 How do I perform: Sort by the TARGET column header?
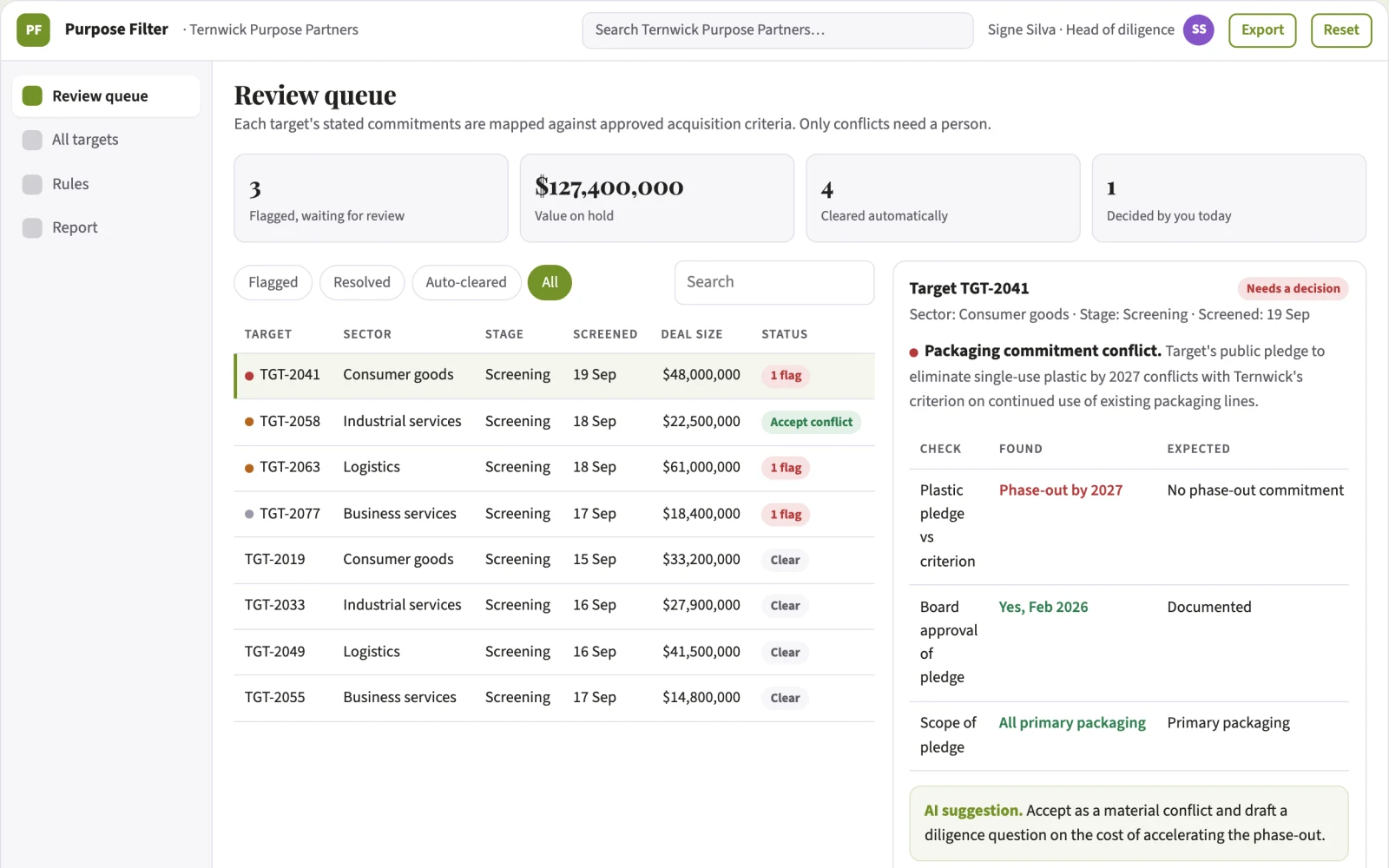268,334
